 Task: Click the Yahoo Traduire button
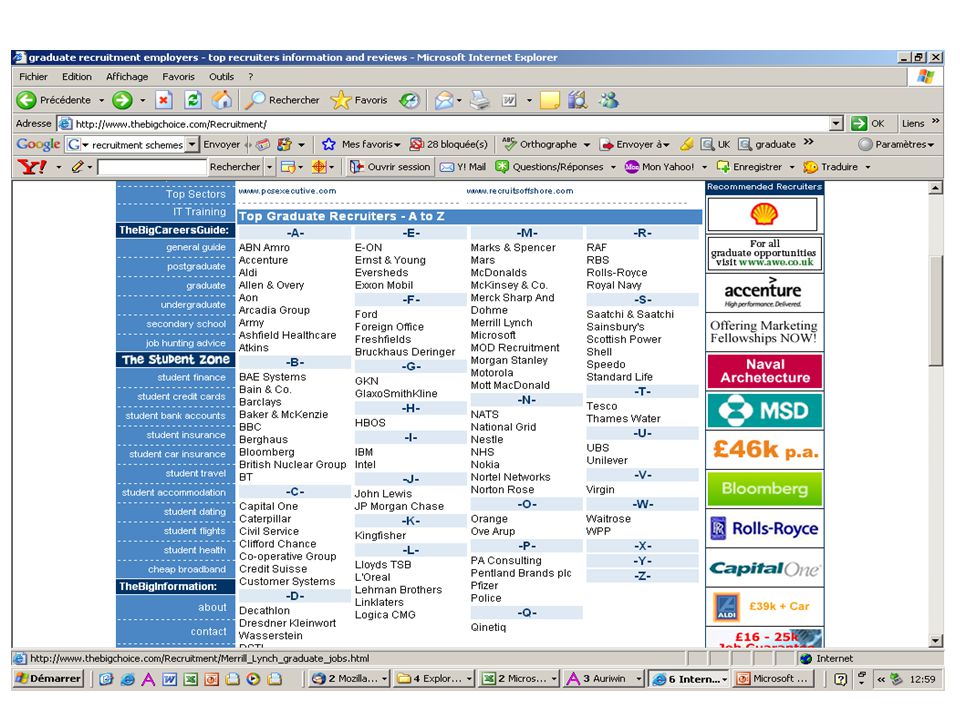pyautogui.click(x=831, y=167)
